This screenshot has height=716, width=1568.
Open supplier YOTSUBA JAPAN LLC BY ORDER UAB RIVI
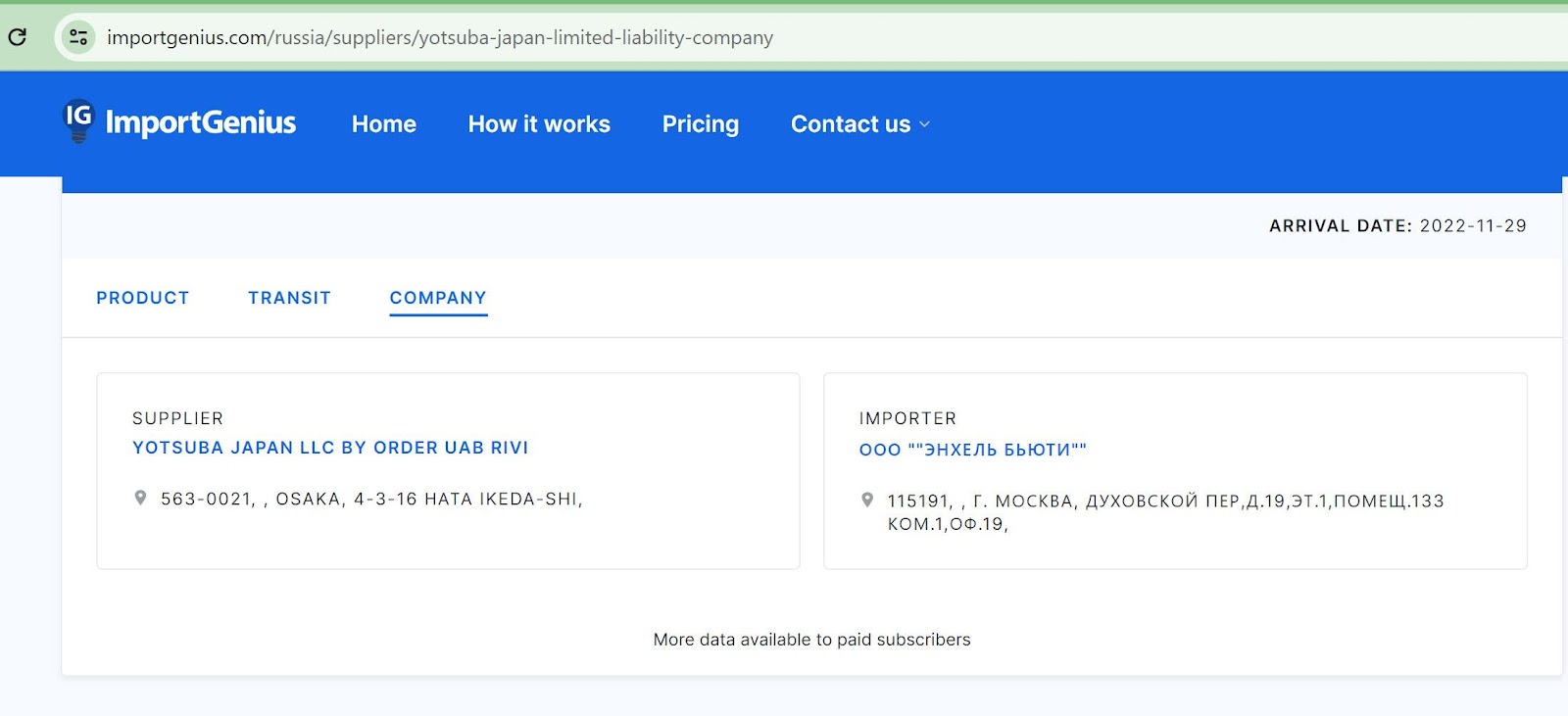(x=330, y=448)
